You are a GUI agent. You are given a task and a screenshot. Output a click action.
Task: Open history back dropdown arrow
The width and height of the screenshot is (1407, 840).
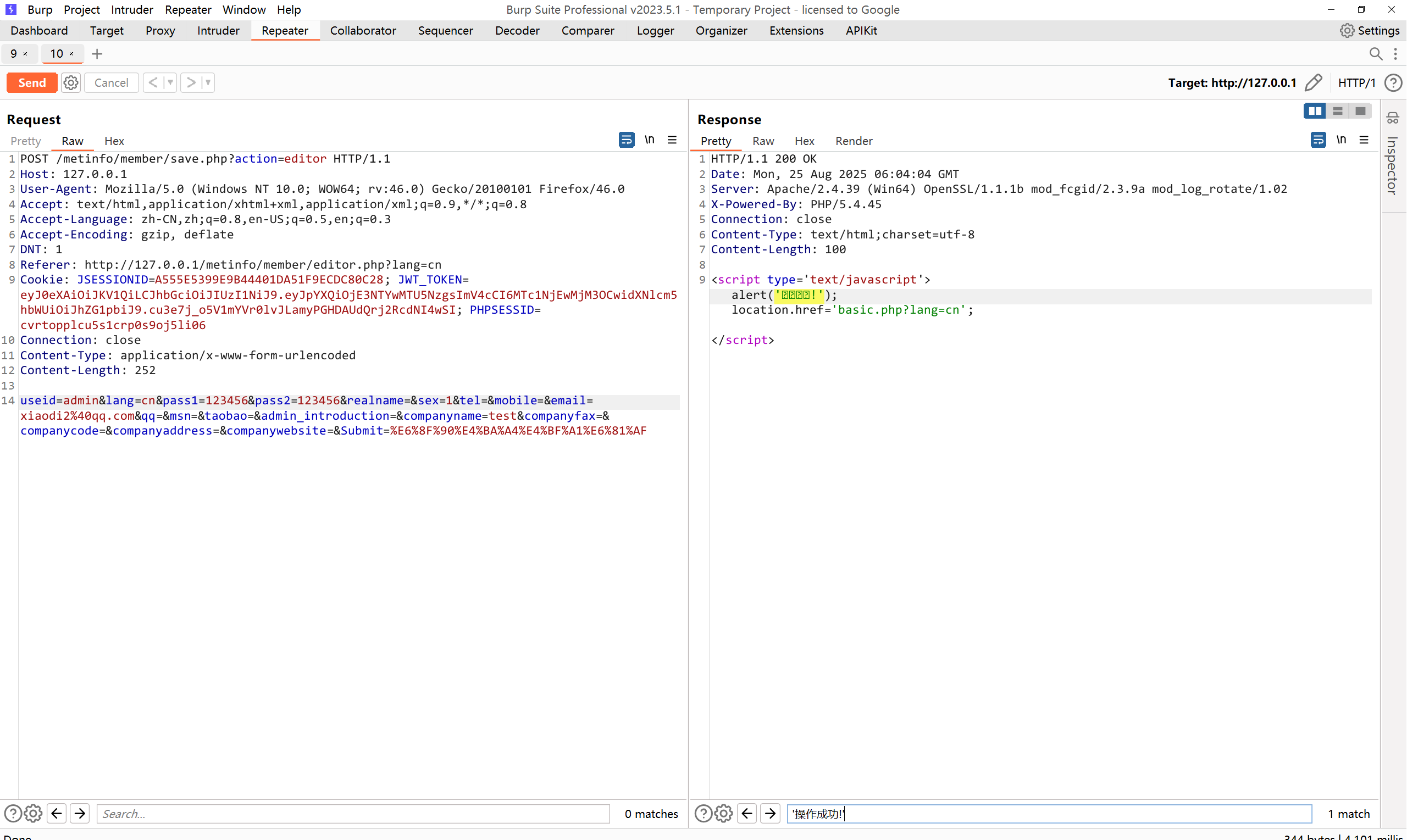point(170,82)
